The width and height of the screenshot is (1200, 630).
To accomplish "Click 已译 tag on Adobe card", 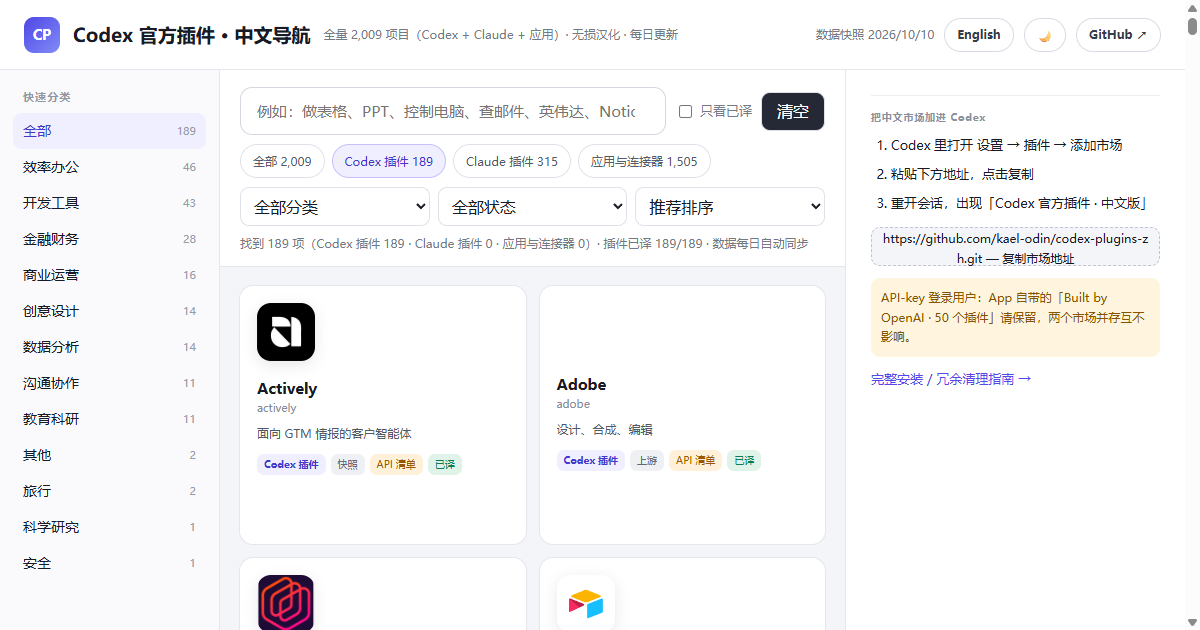I will (744, 460).
